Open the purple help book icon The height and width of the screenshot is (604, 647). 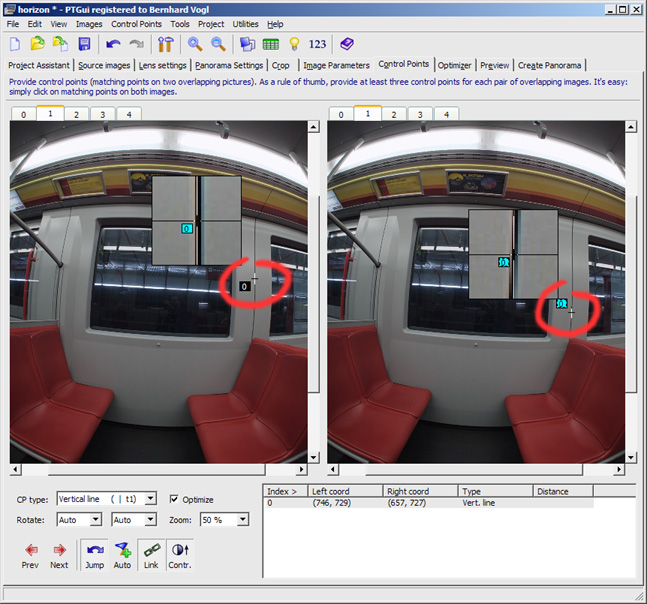(x=347, y=44)
